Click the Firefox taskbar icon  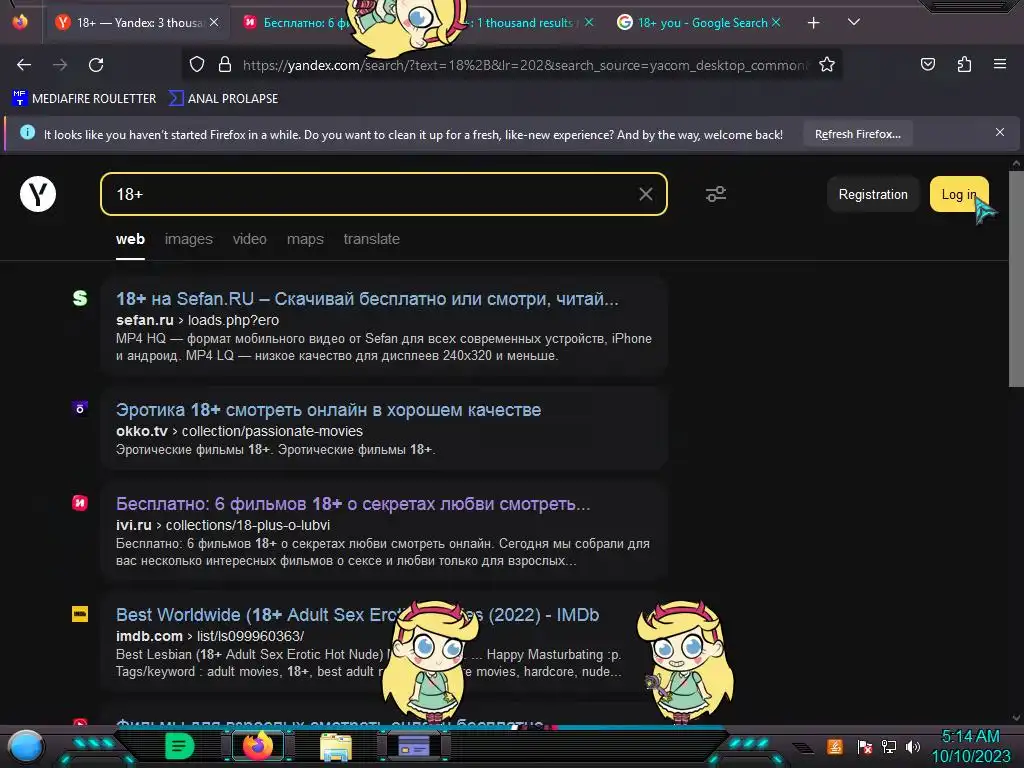coord(258,746)
